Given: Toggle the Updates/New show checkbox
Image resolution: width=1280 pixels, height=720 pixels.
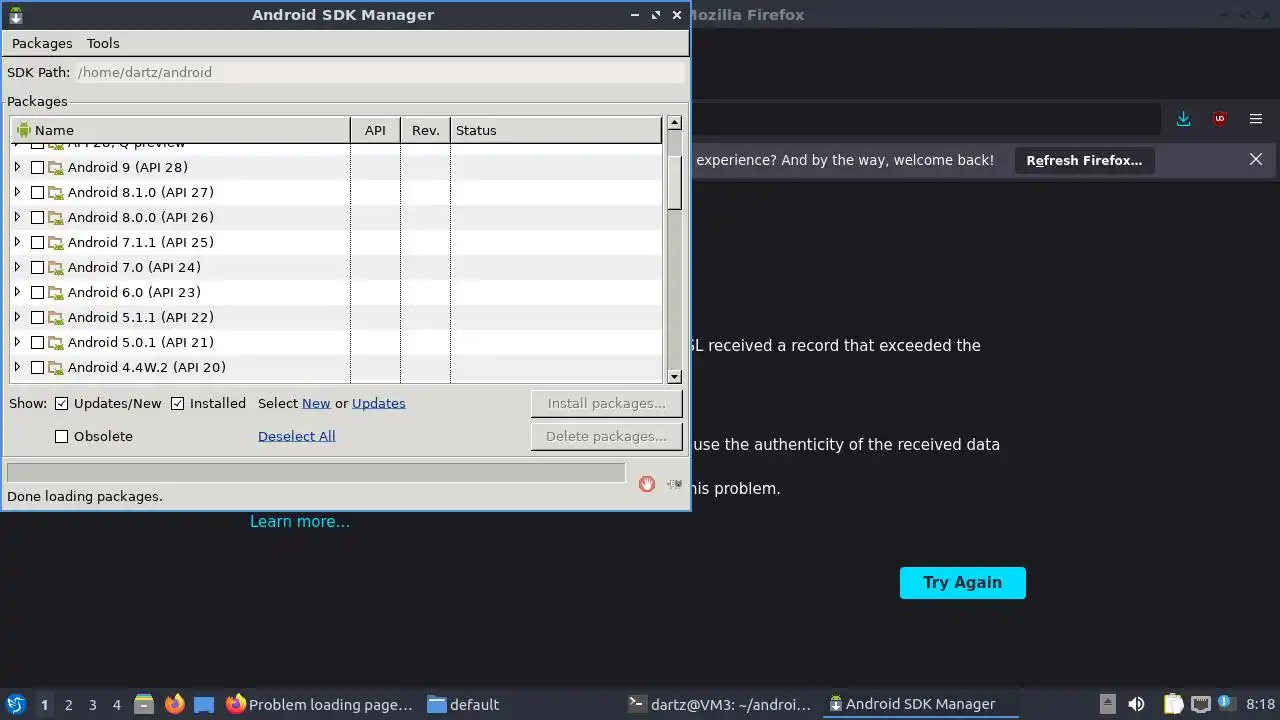Looking at the screenshot, I should tap(61, 403).
